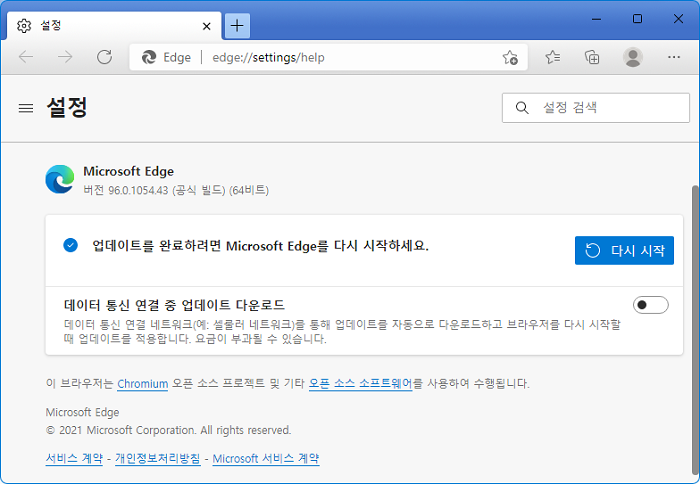Focus the 설정 검색 search field
Screen dimensions: 700x484
pyautogui.click(x=596, y=108)
